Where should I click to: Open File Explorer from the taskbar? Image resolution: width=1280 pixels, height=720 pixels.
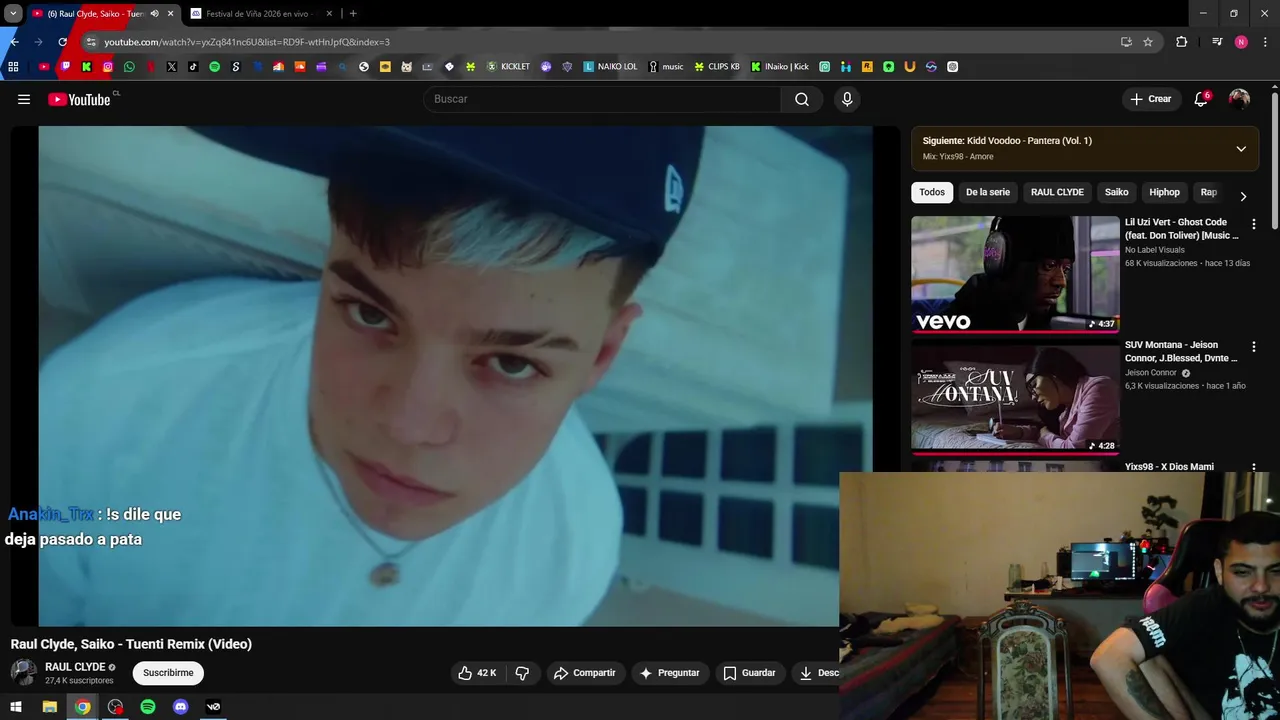coord(49,707)
